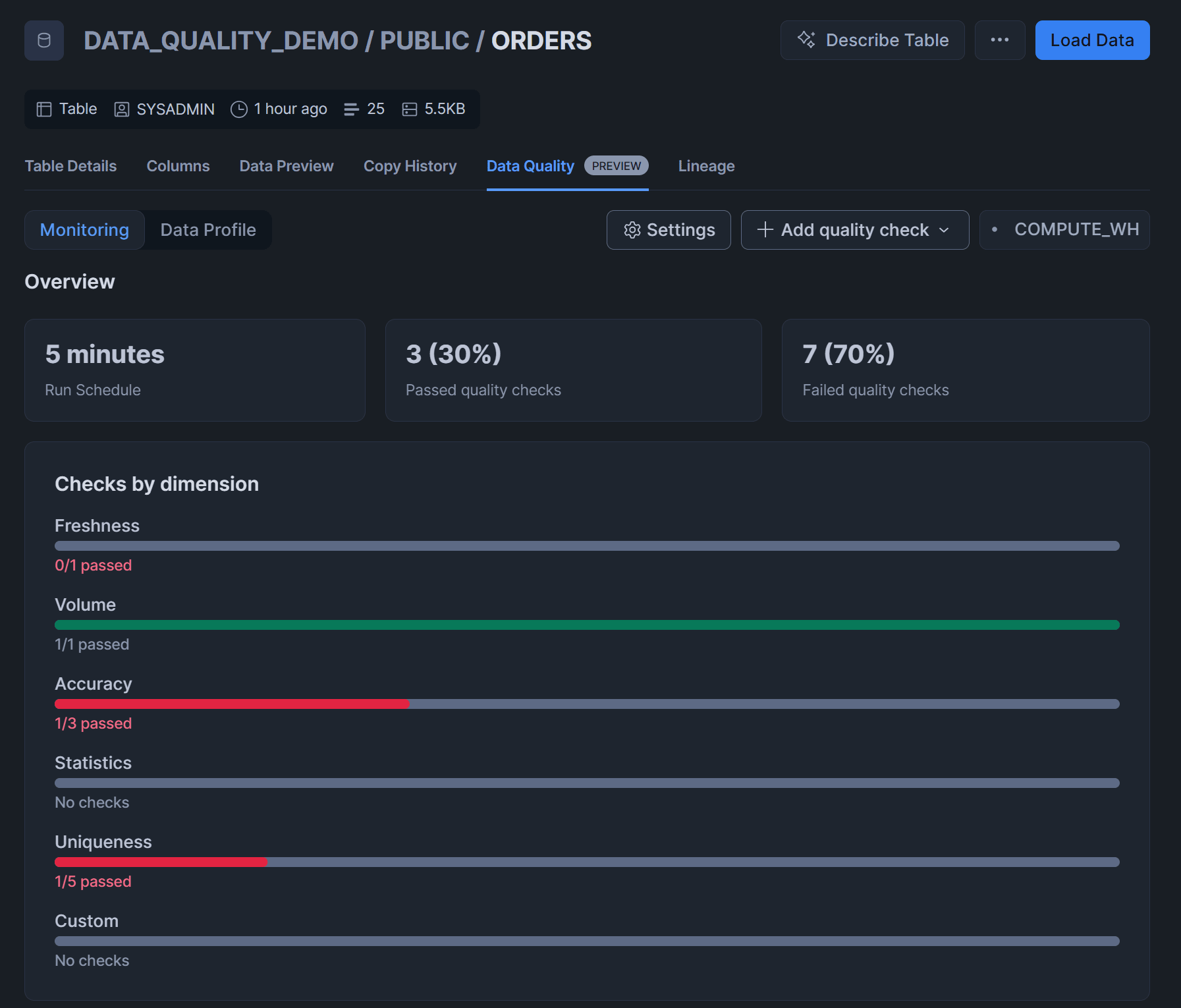Open the three-dot more options menu

click(999, 40)
